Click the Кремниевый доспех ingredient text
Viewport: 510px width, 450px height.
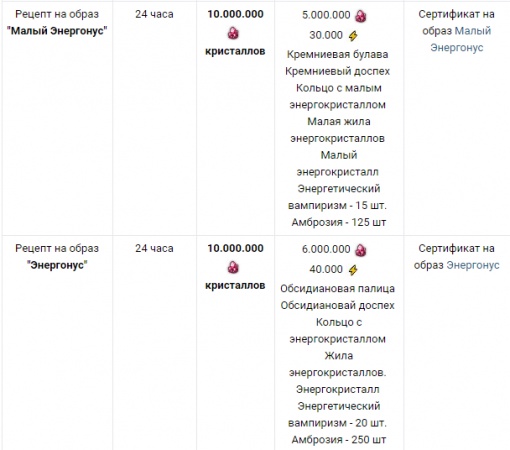pos(337,71)
